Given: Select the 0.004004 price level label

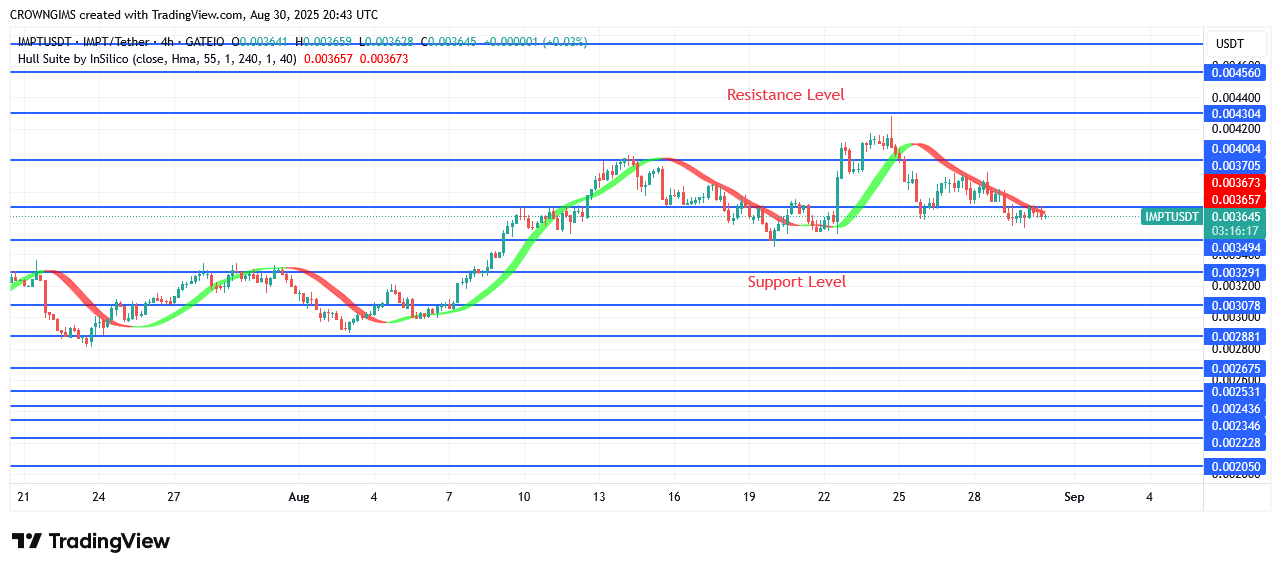Looking at the screenshot, I should [1236, 149].
